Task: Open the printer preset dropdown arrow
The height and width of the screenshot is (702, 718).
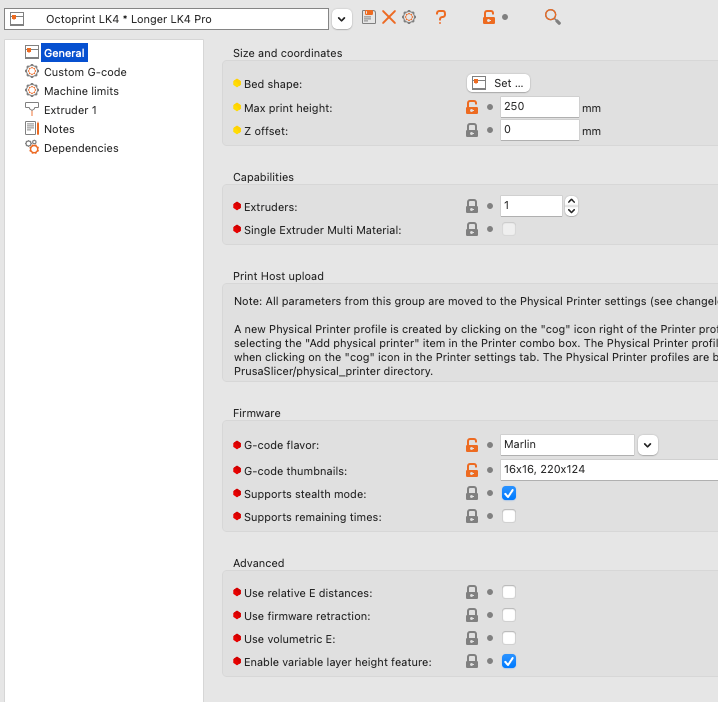Action: click(x=342, y=19)
